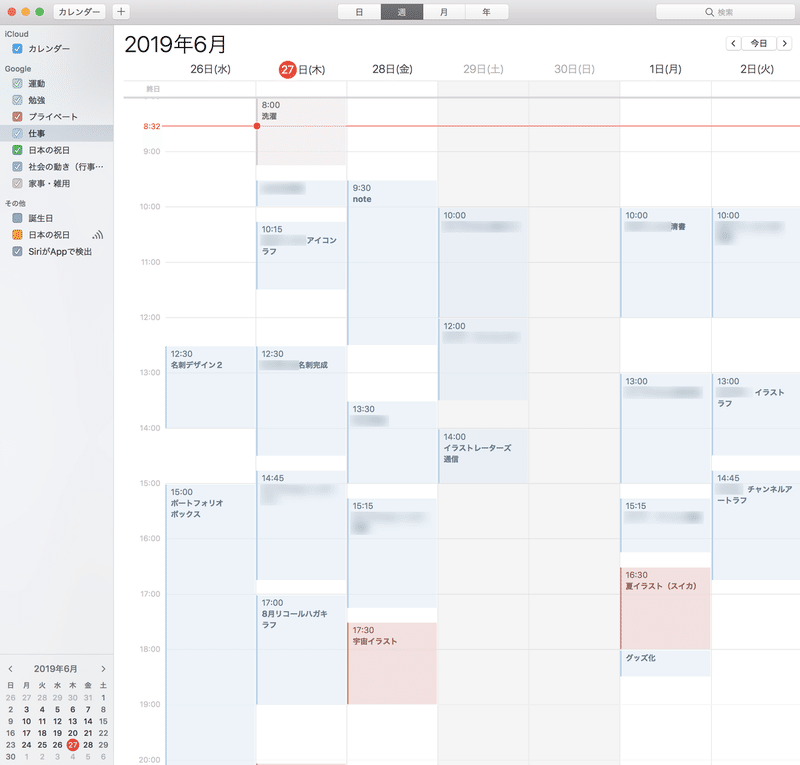800x765 pixels.
Task: Go to next month in mini calendar
Action: [103, 669]
